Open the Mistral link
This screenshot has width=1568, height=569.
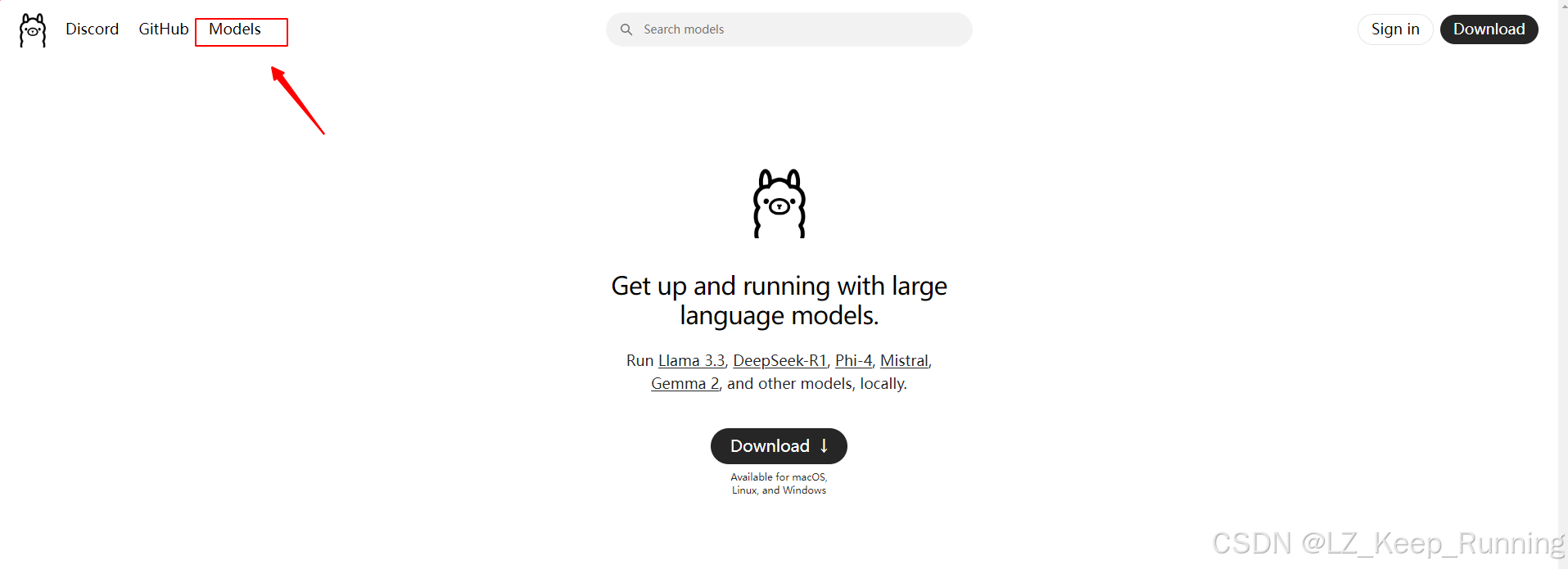click(904, 361)
